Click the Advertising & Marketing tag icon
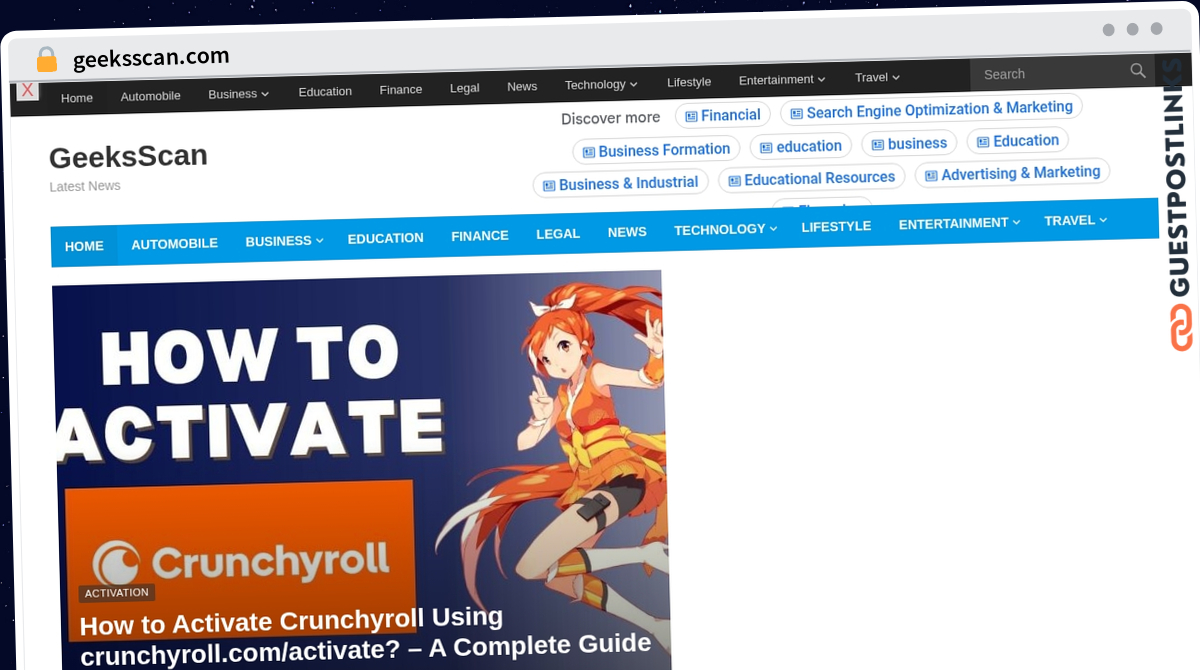The width and height of the screenshot is (1200, 670). pos(931,176)
